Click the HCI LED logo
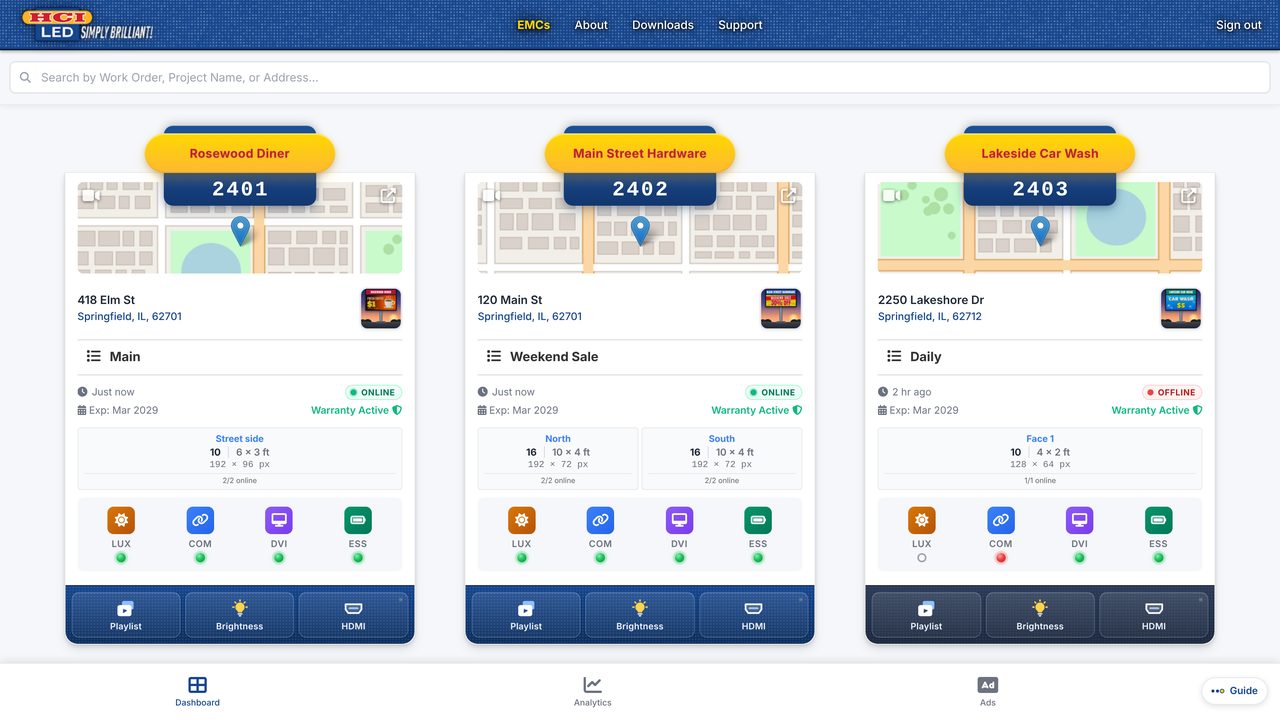The height and width of the screenshot is (720, 1280). pos(87,25)
